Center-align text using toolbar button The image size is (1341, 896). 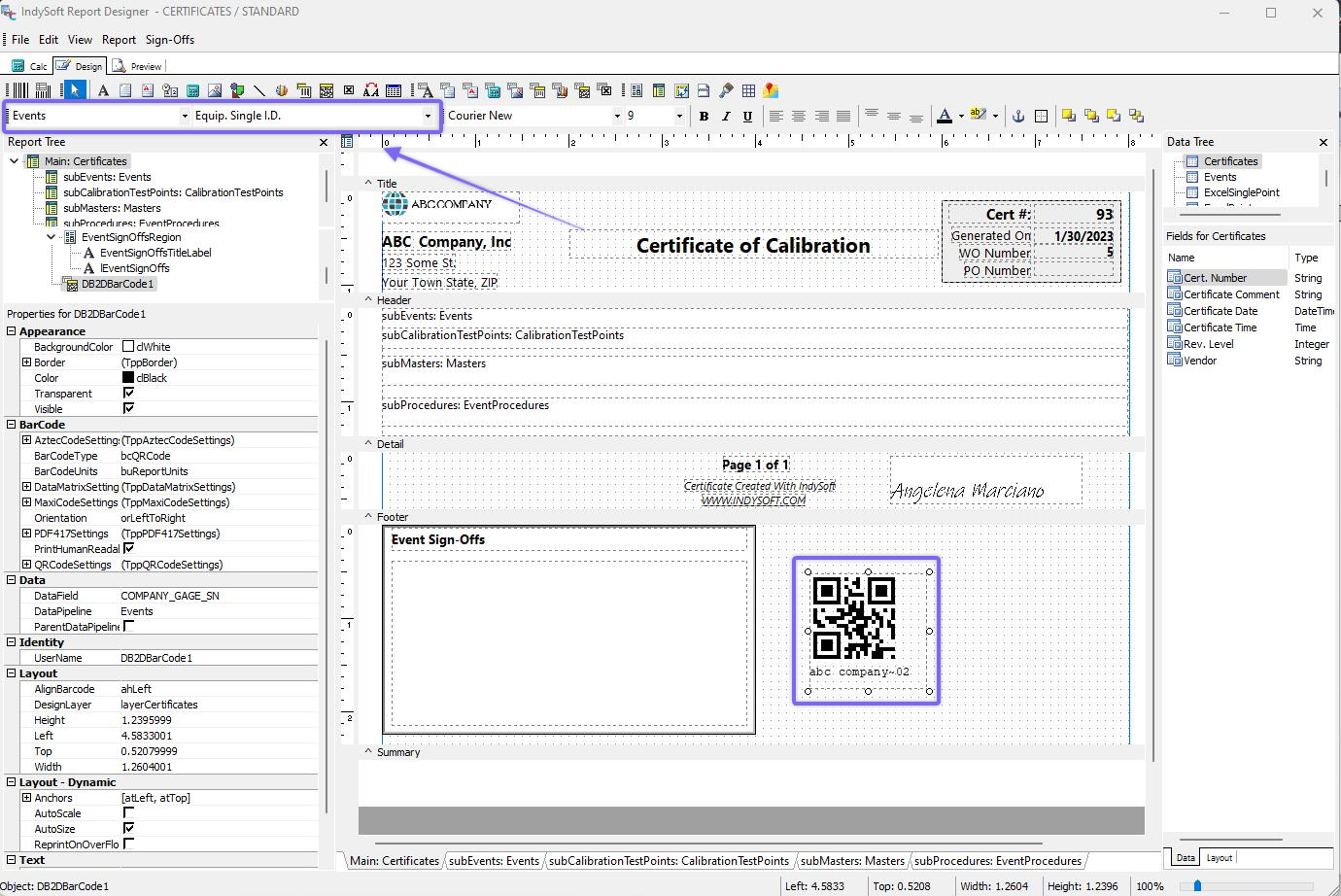click(798, 116)
